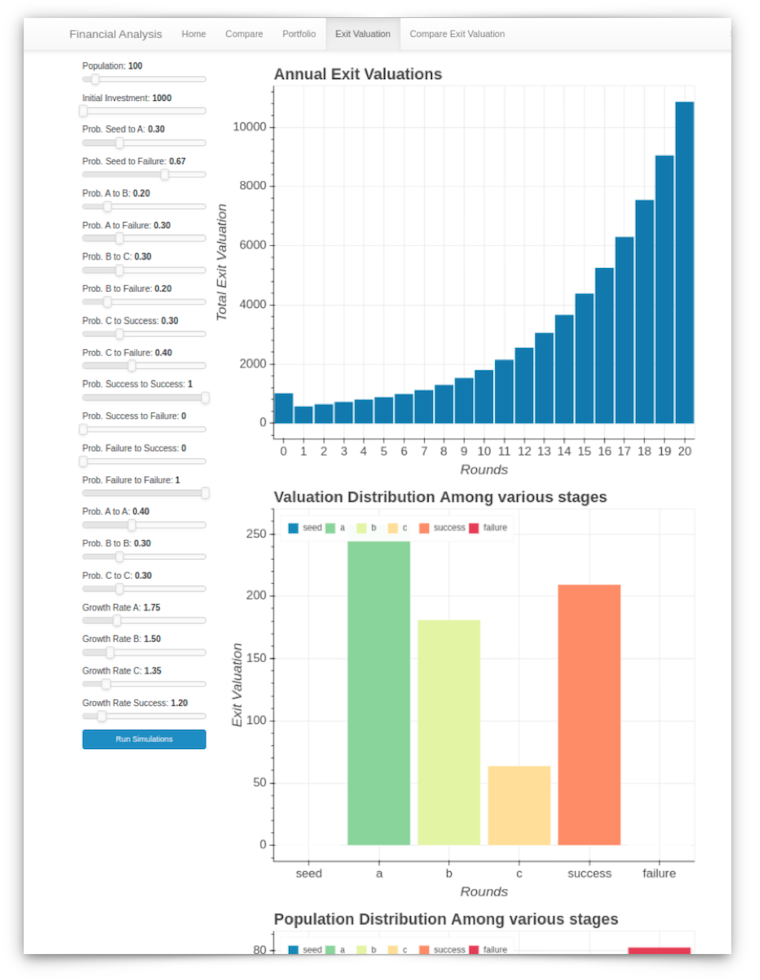Click the seed legend swatch in Population chart
Viewport: 760px width, 980px height.
pos(293,950)
